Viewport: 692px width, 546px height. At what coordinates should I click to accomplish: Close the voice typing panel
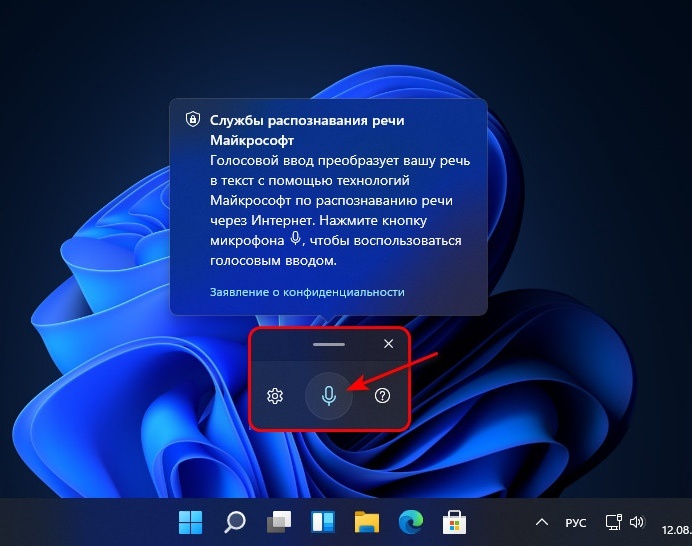pos(388,343)
